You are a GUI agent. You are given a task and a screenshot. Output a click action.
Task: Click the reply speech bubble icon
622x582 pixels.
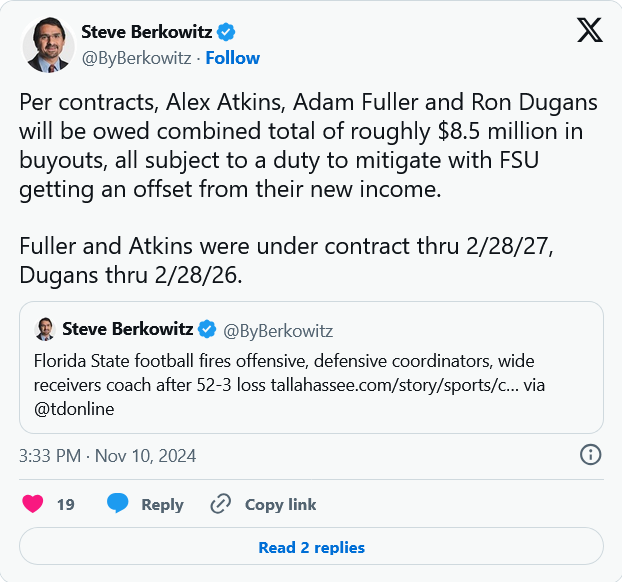118,504
